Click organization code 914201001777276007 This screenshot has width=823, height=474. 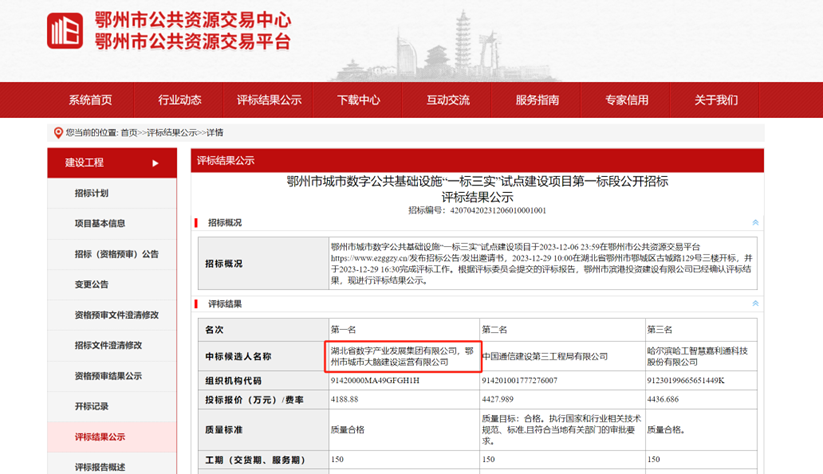520,381
